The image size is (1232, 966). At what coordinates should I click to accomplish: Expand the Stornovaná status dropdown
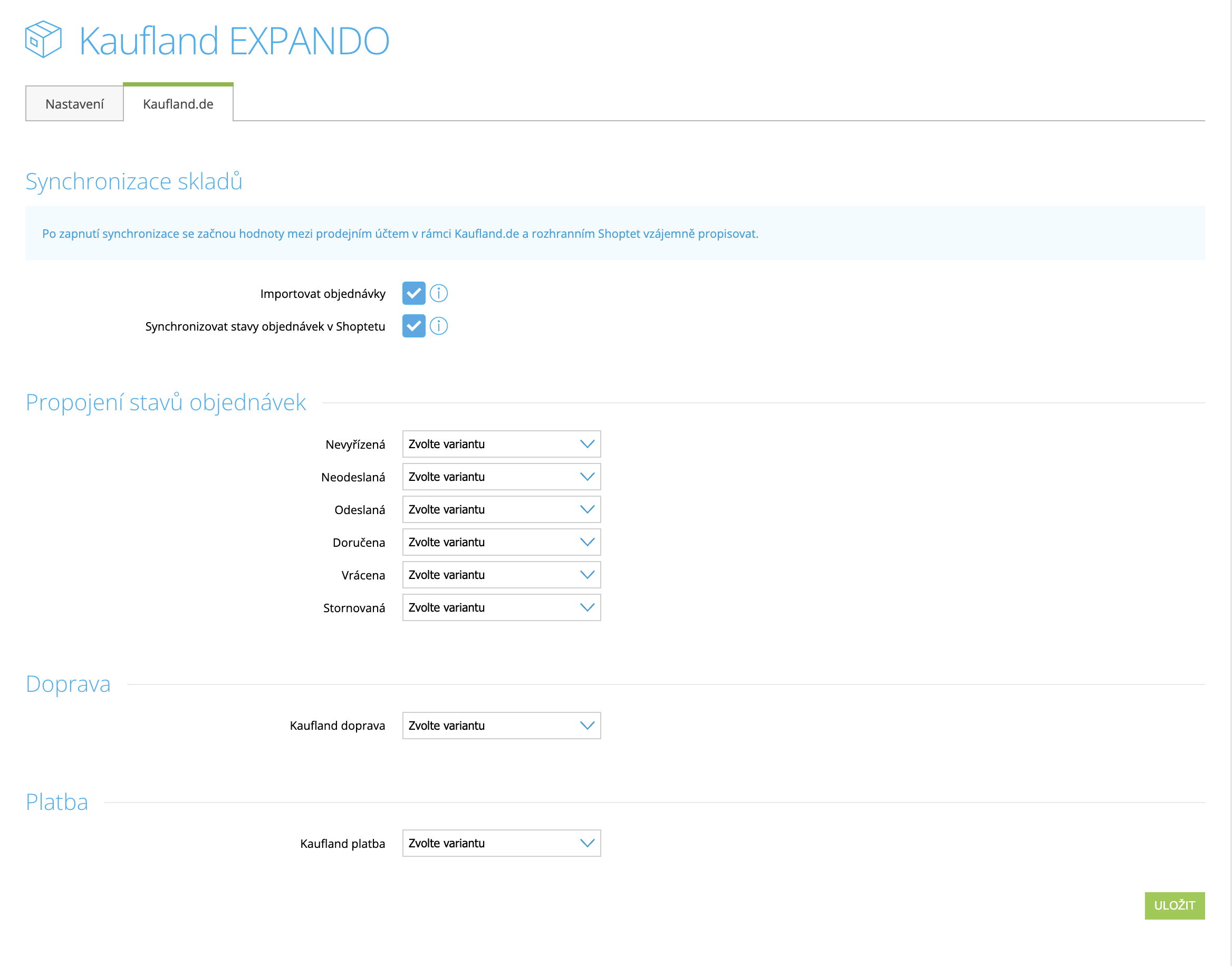pyautogui.click(x=501, y=607)
